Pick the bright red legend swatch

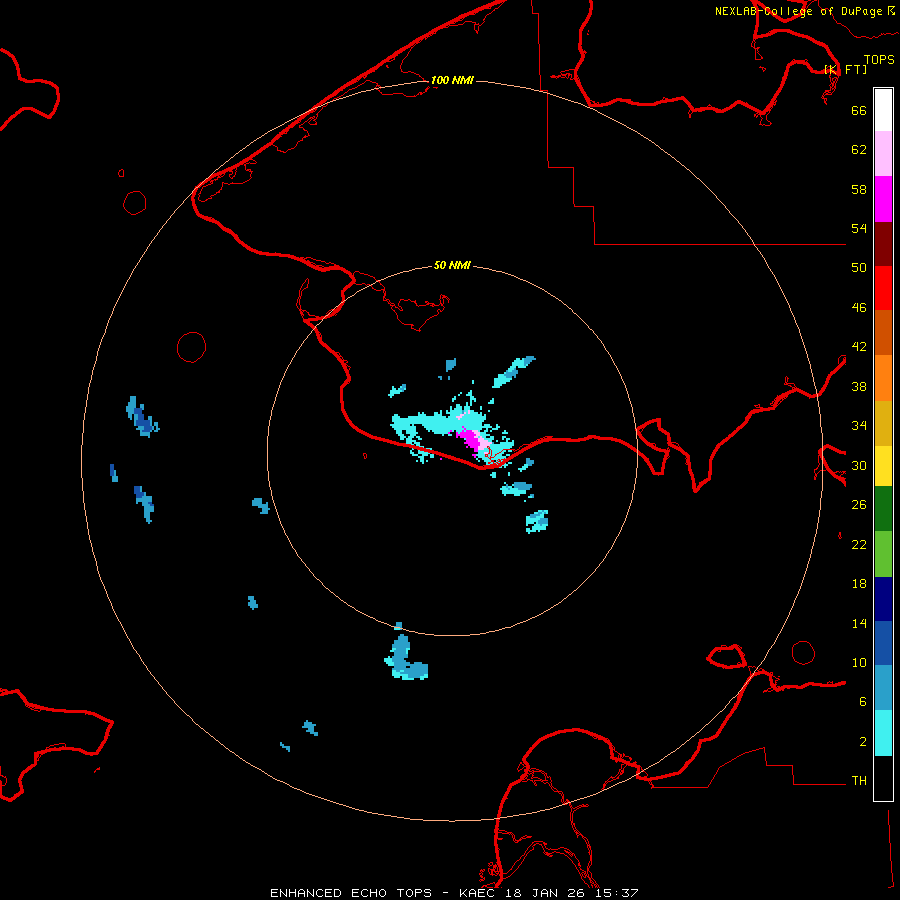[x=883, y=288]
